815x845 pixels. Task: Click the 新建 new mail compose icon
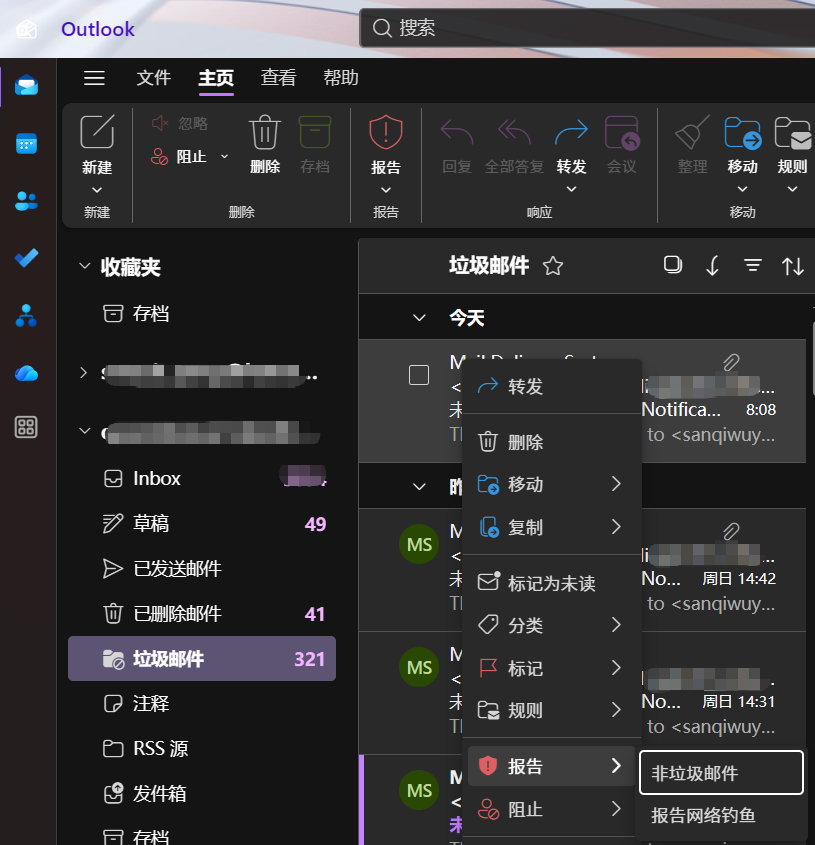click(x=97, y=133)
